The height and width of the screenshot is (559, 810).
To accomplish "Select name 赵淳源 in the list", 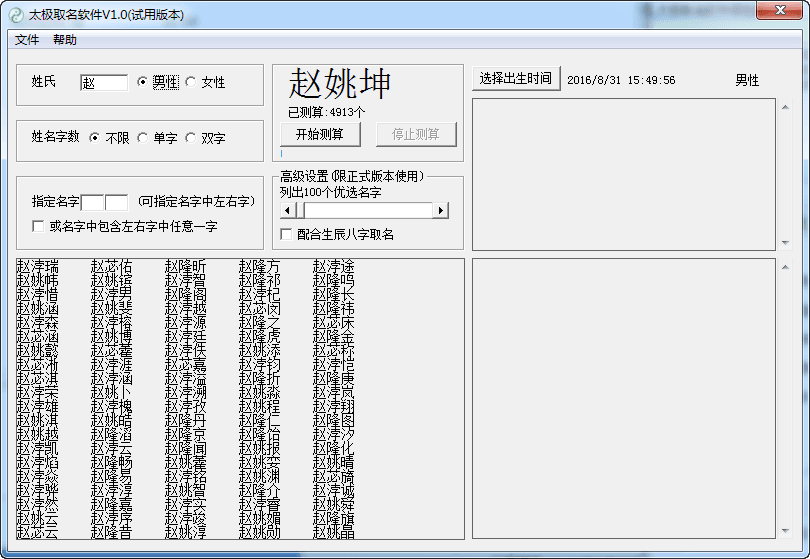I will [x=185, y=322].
